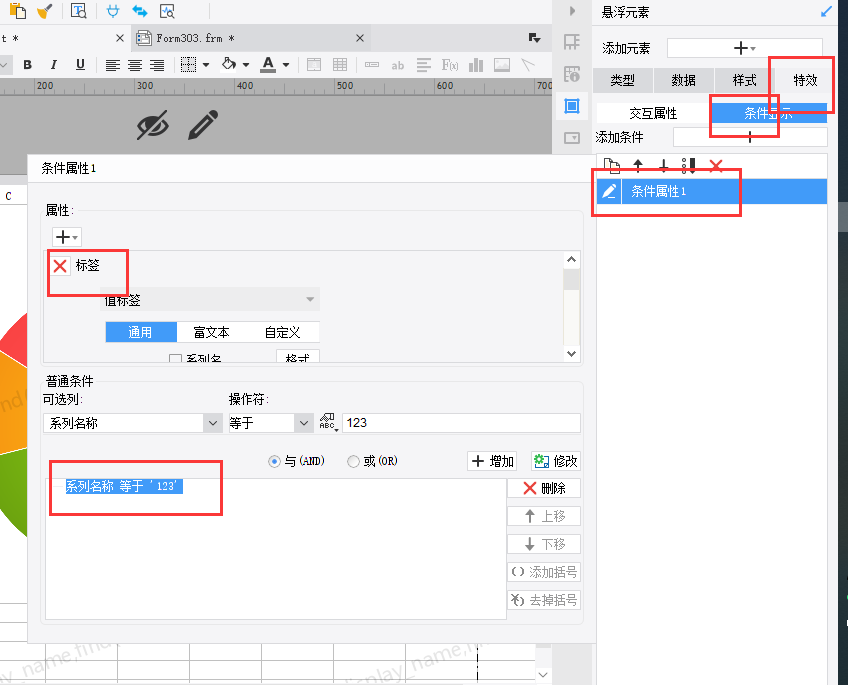Click the blue swap arrows icon
Image resolution: width=848 pixels, height=685 pixels.
click(x=140, y=11)
